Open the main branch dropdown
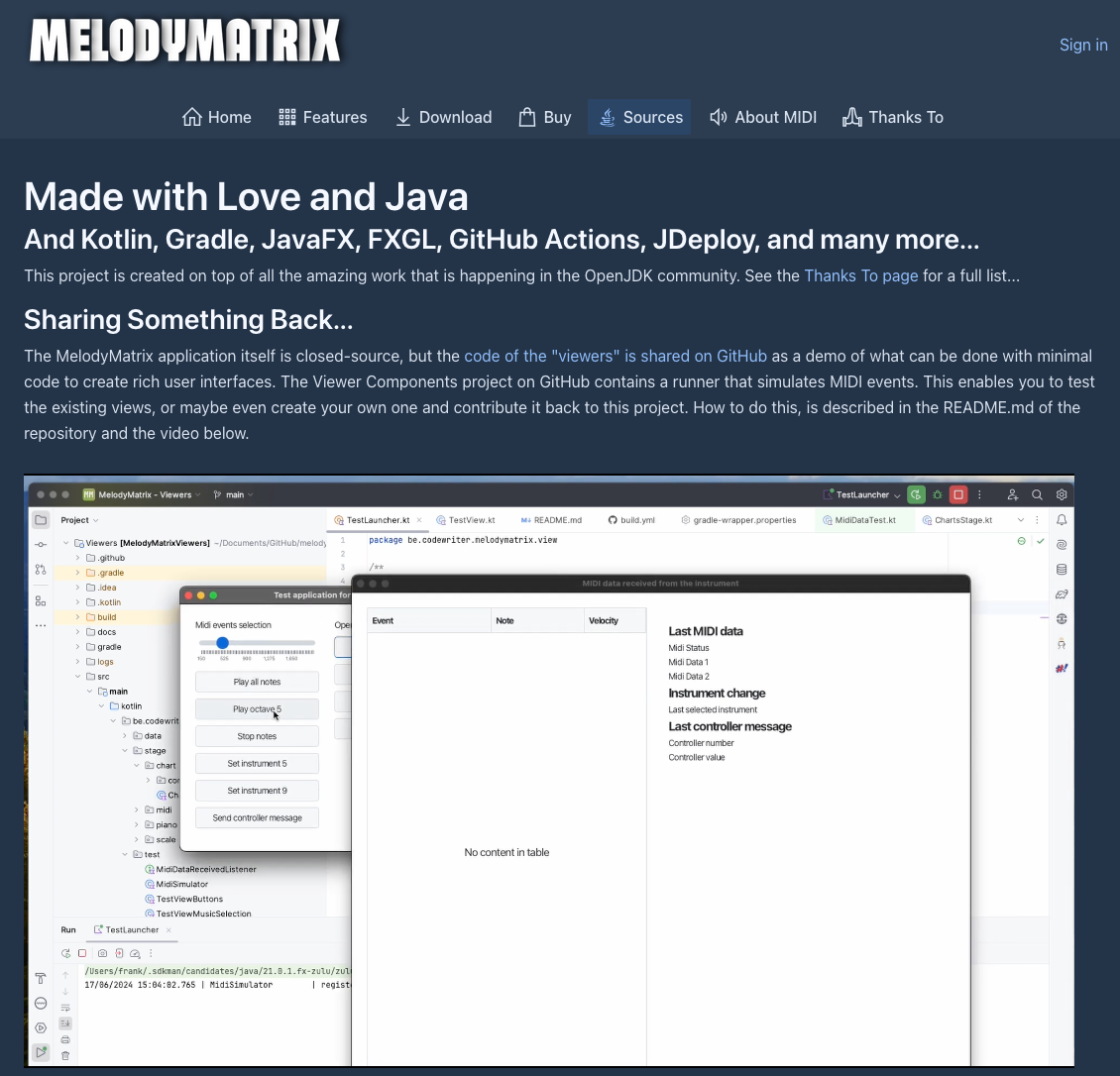Screen dimensions: 1120x1076 click(233, 494)
